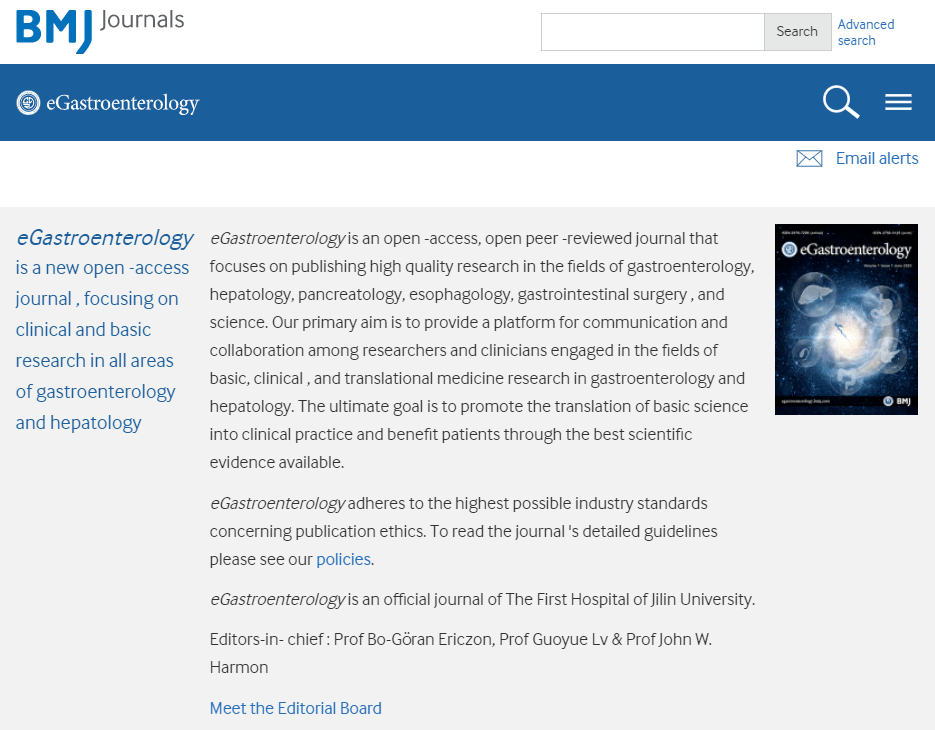Open the Advanced search link
Screen dimensions: 935x730
tap(865, 32)
